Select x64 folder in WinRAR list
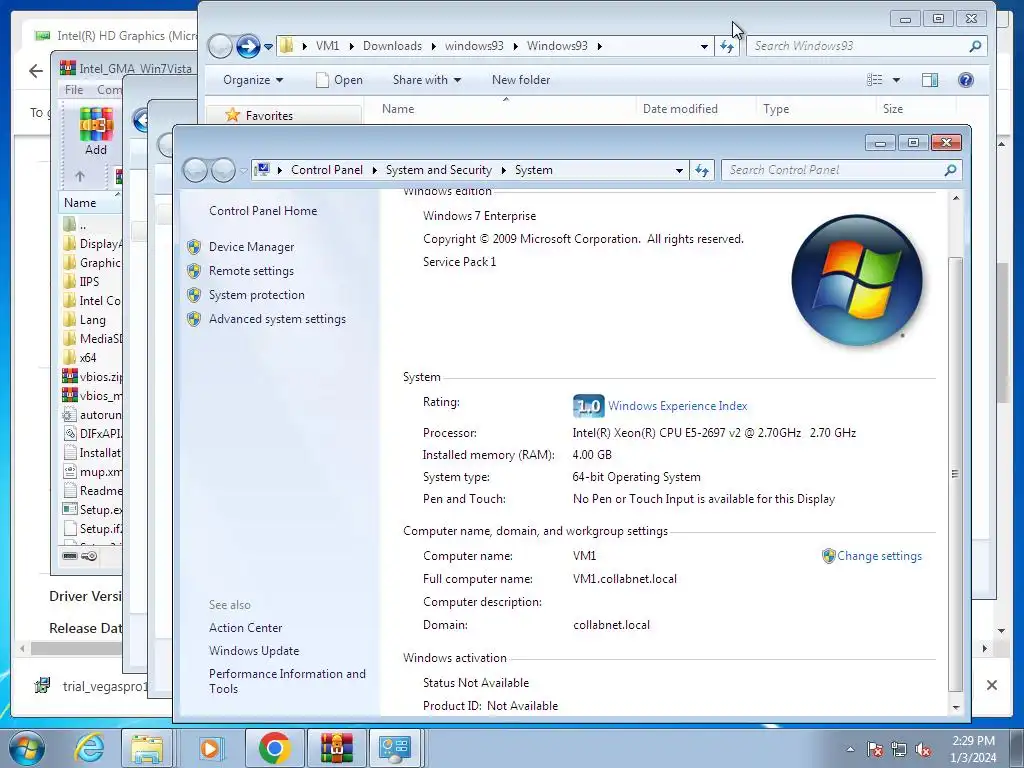 88,358
